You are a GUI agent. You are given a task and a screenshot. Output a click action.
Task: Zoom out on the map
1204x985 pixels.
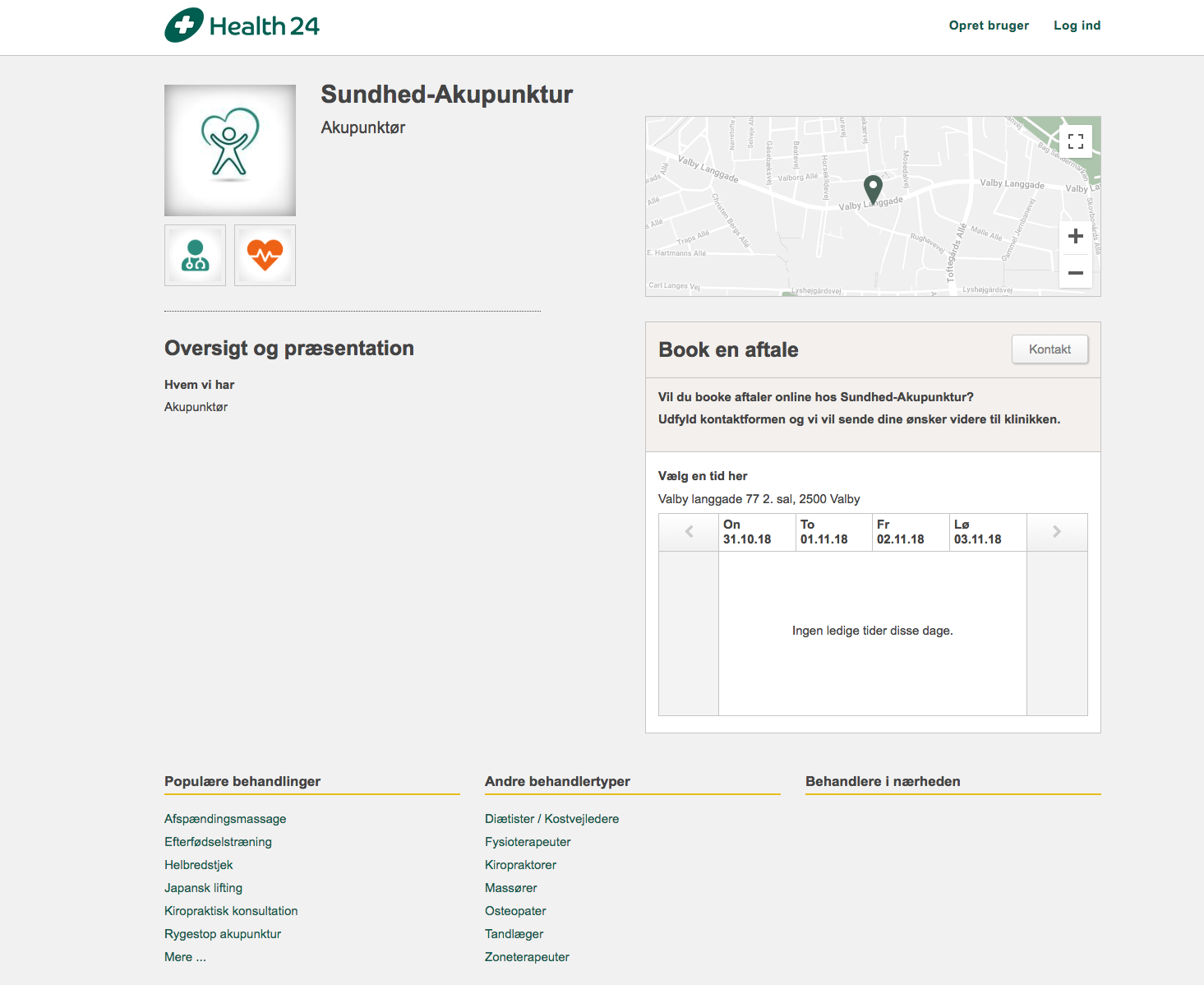pyautogui.click(x=1075, y=272)
